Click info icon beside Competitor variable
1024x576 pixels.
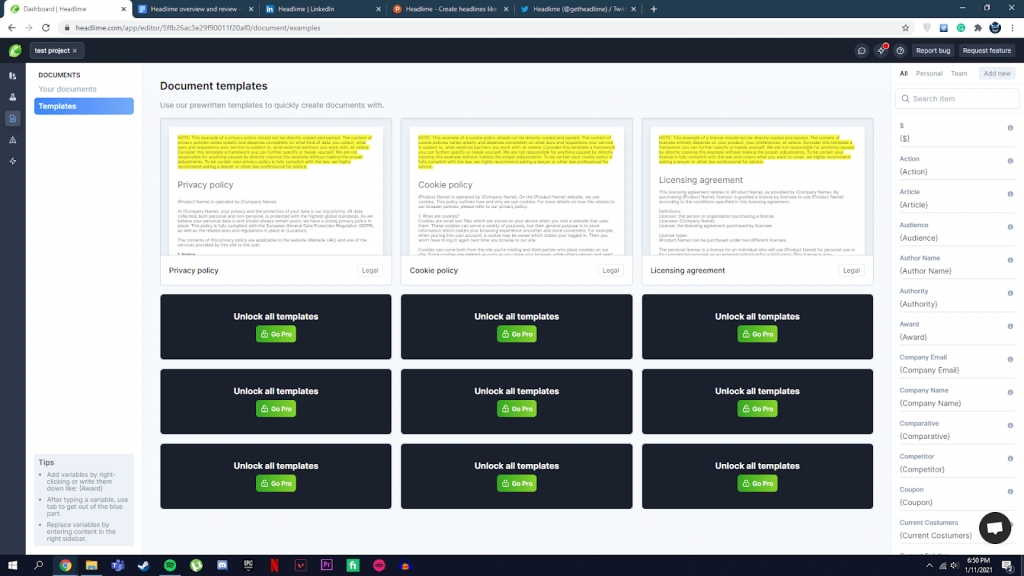coord(1010,458)
